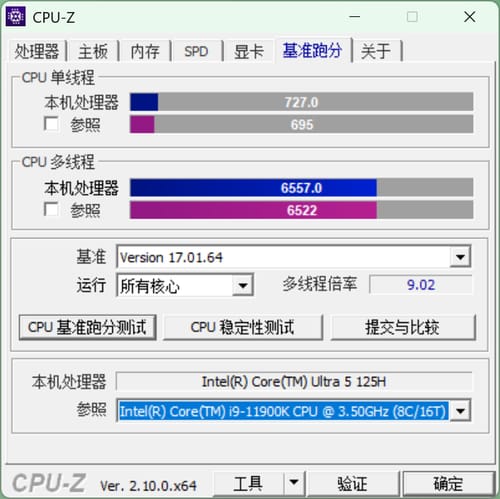Click the 提交与比较 button
The height and width of the screenshot is (499, 500).
(x=403, y=327)
